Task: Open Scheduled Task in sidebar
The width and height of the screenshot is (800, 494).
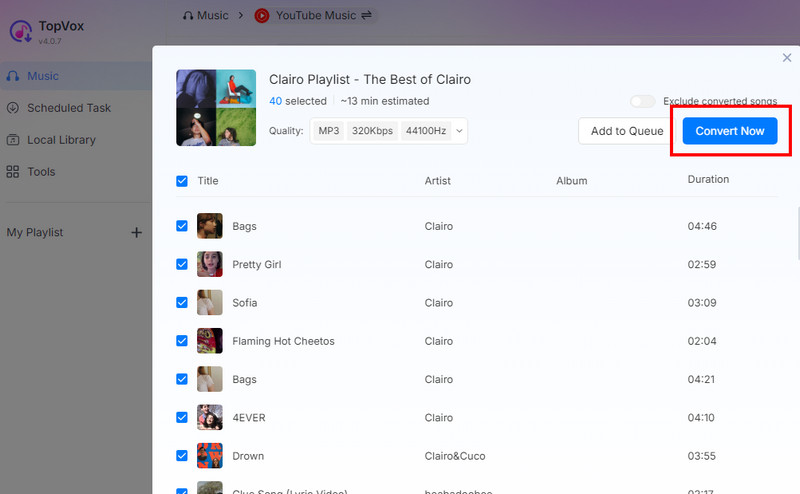Action: tap(68, 108)
